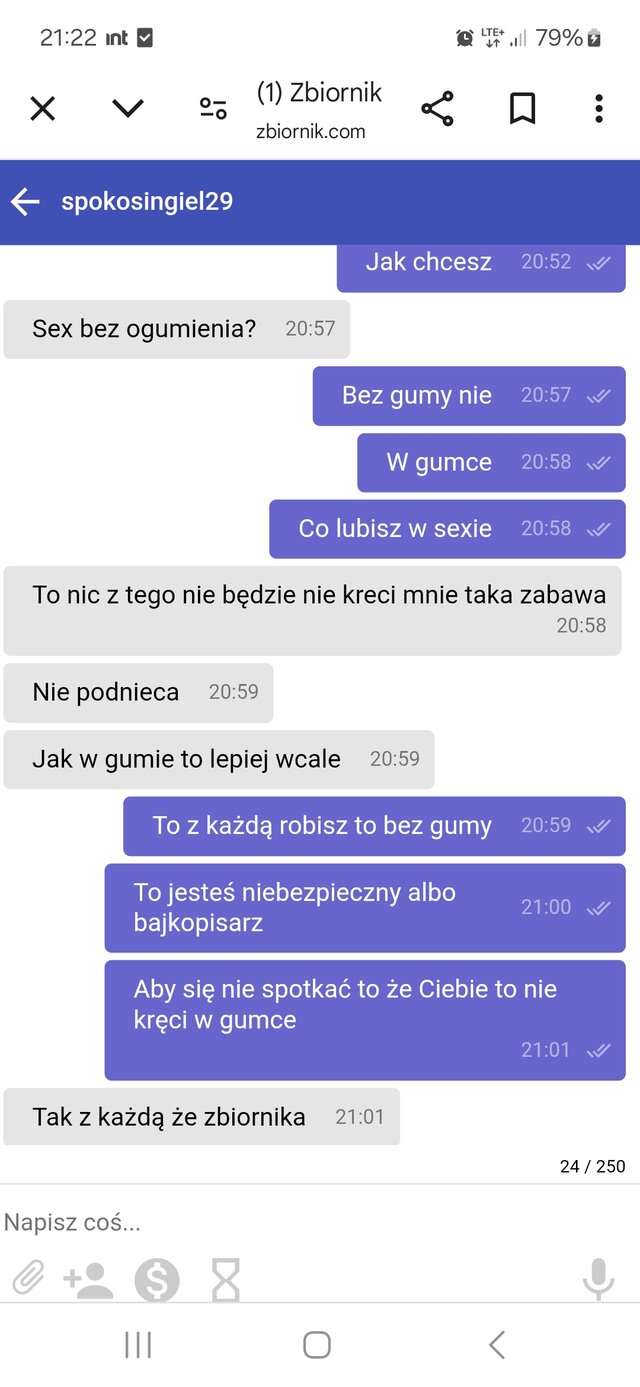Tap the add person icon
This screenshot has width=640, height=1387.
pyautogui.click(x=88, y=1279)
